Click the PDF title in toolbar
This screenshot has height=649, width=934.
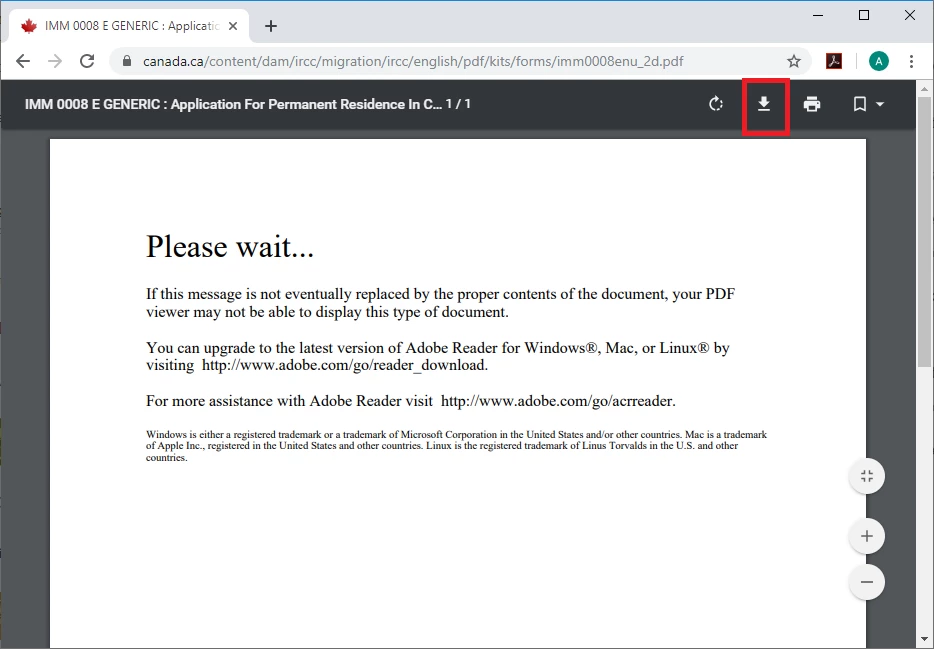[x=234, y=104]
